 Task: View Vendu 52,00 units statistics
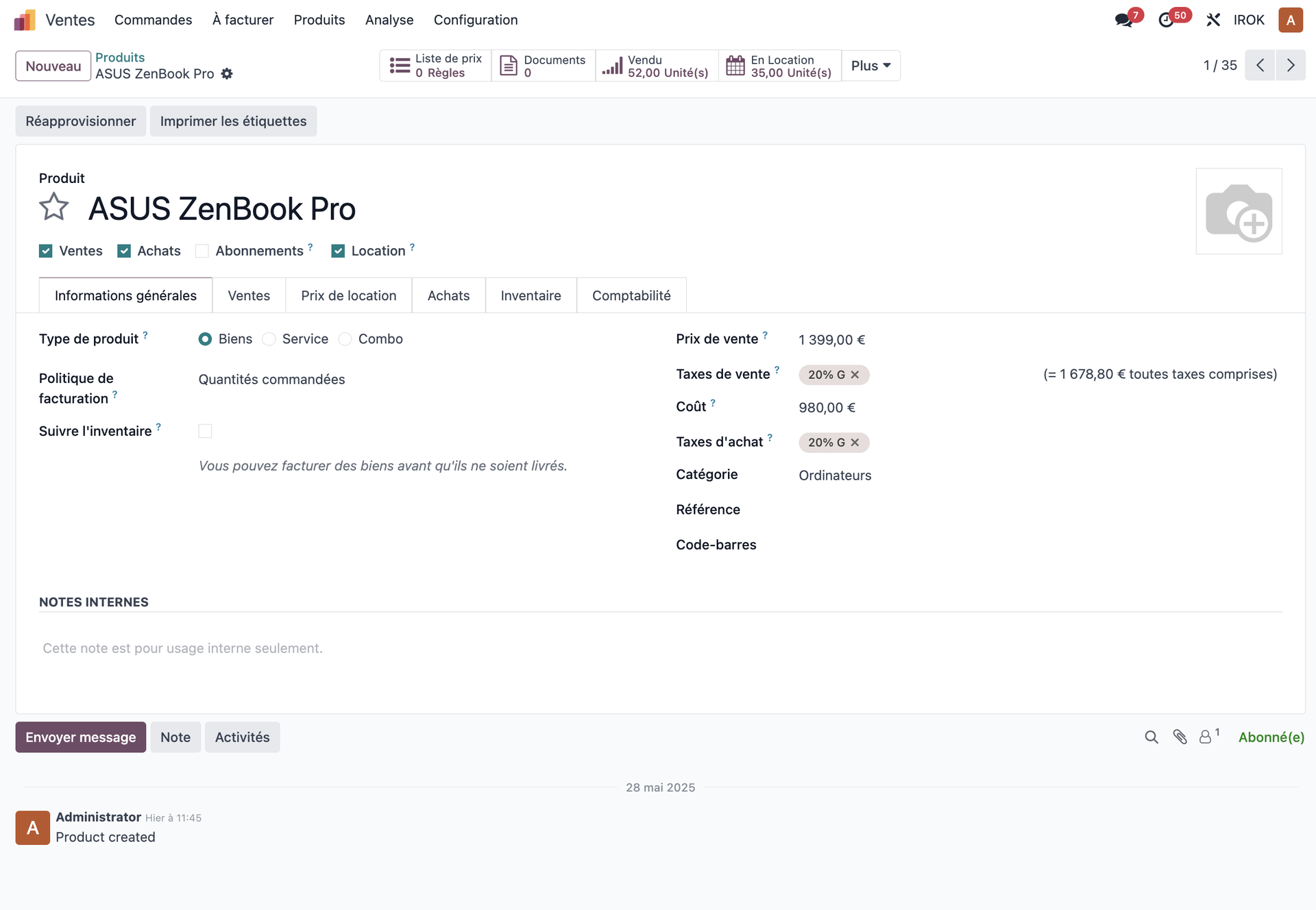657,66
